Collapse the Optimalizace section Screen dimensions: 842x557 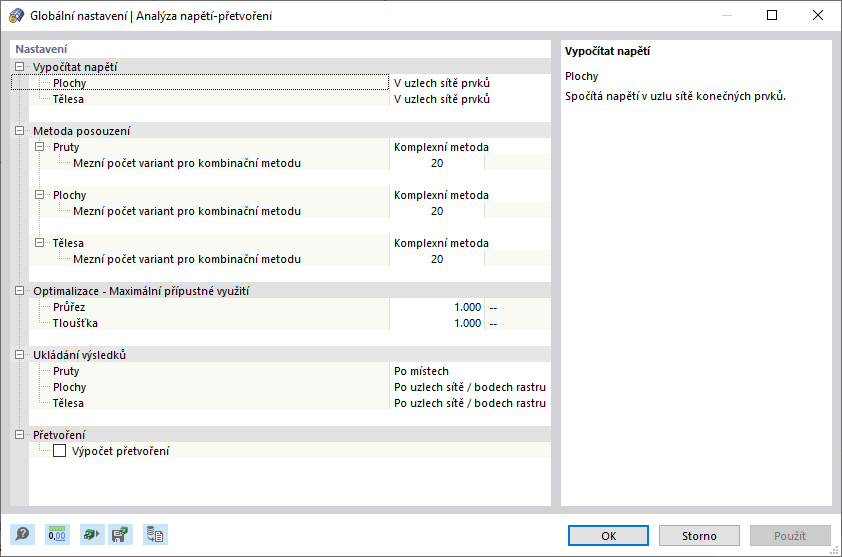coord(20,291)
